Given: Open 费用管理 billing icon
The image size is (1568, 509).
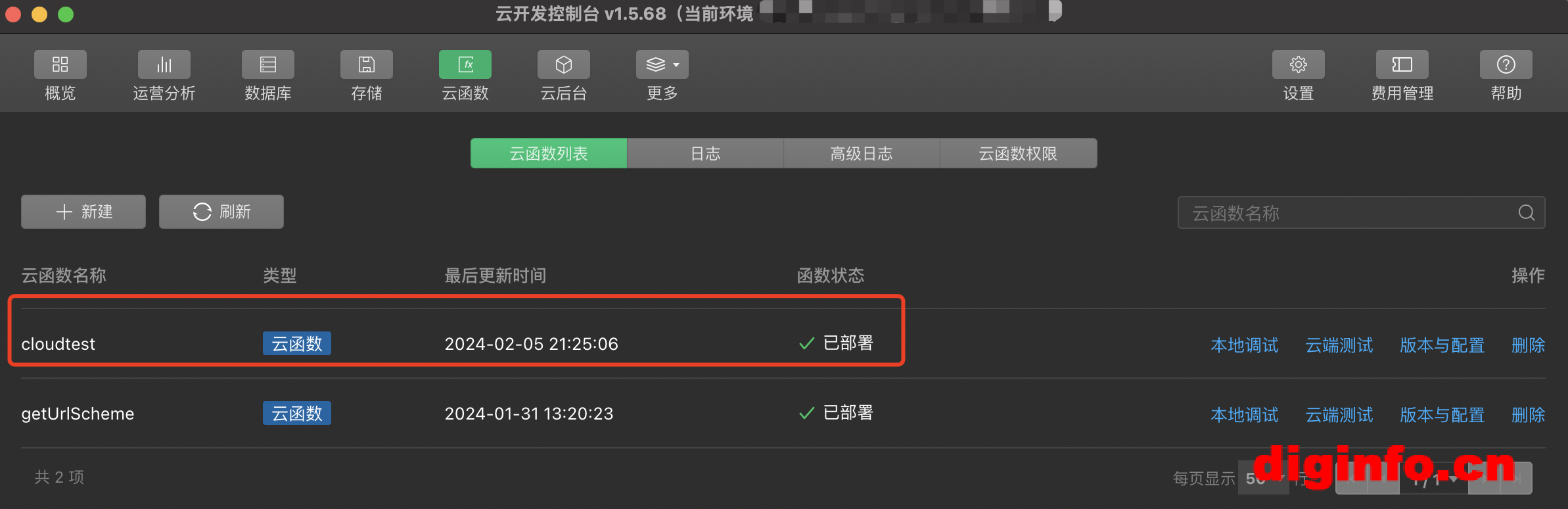Looking at the screenshot, I should click(1402, 64).
